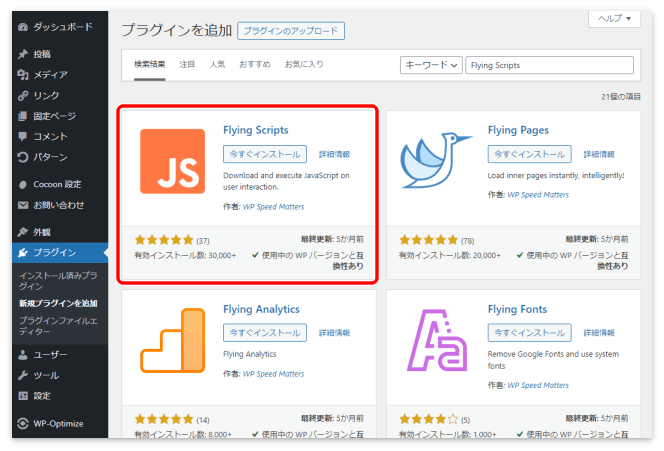
Task: Click the プラグインを追加 page heading
Action: click(177, 30)
